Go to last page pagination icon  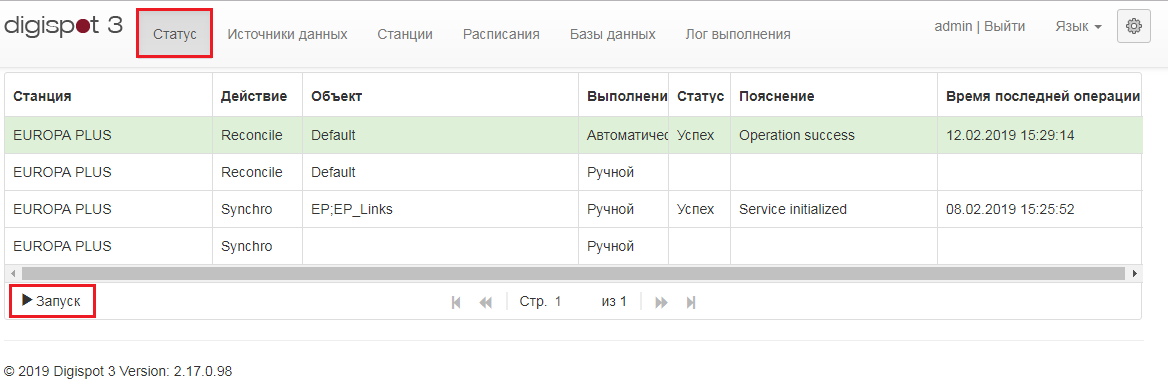[691, 302]
